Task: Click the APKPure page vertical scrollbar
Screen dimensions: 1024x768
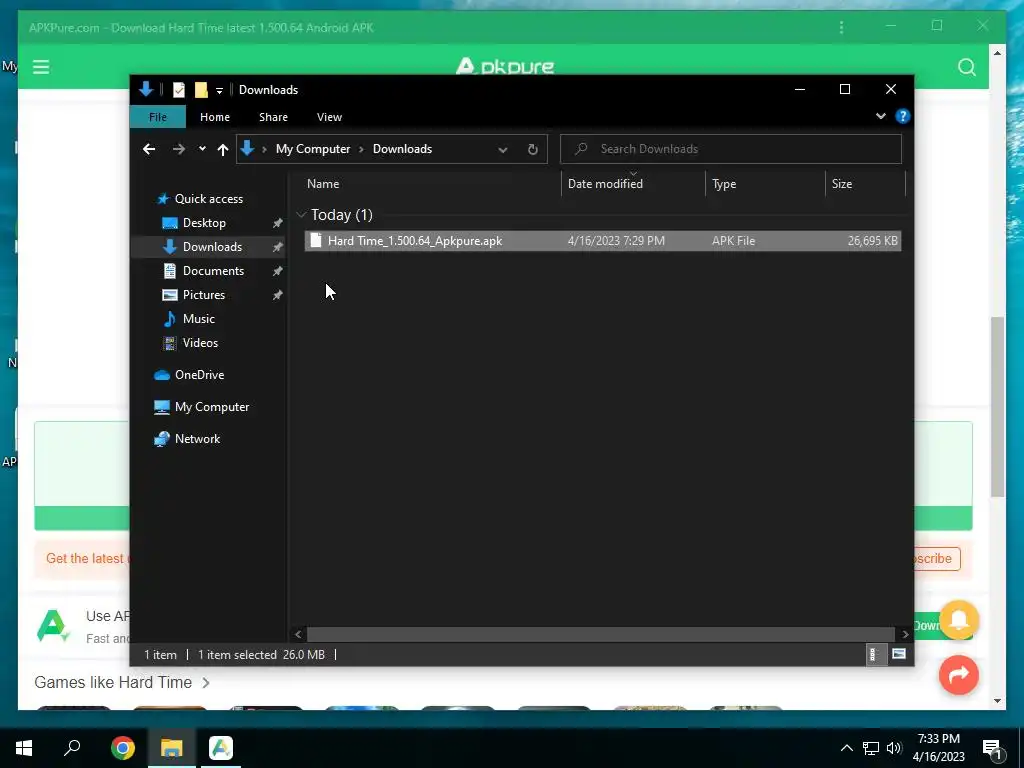Action: [x=997, y=406]
